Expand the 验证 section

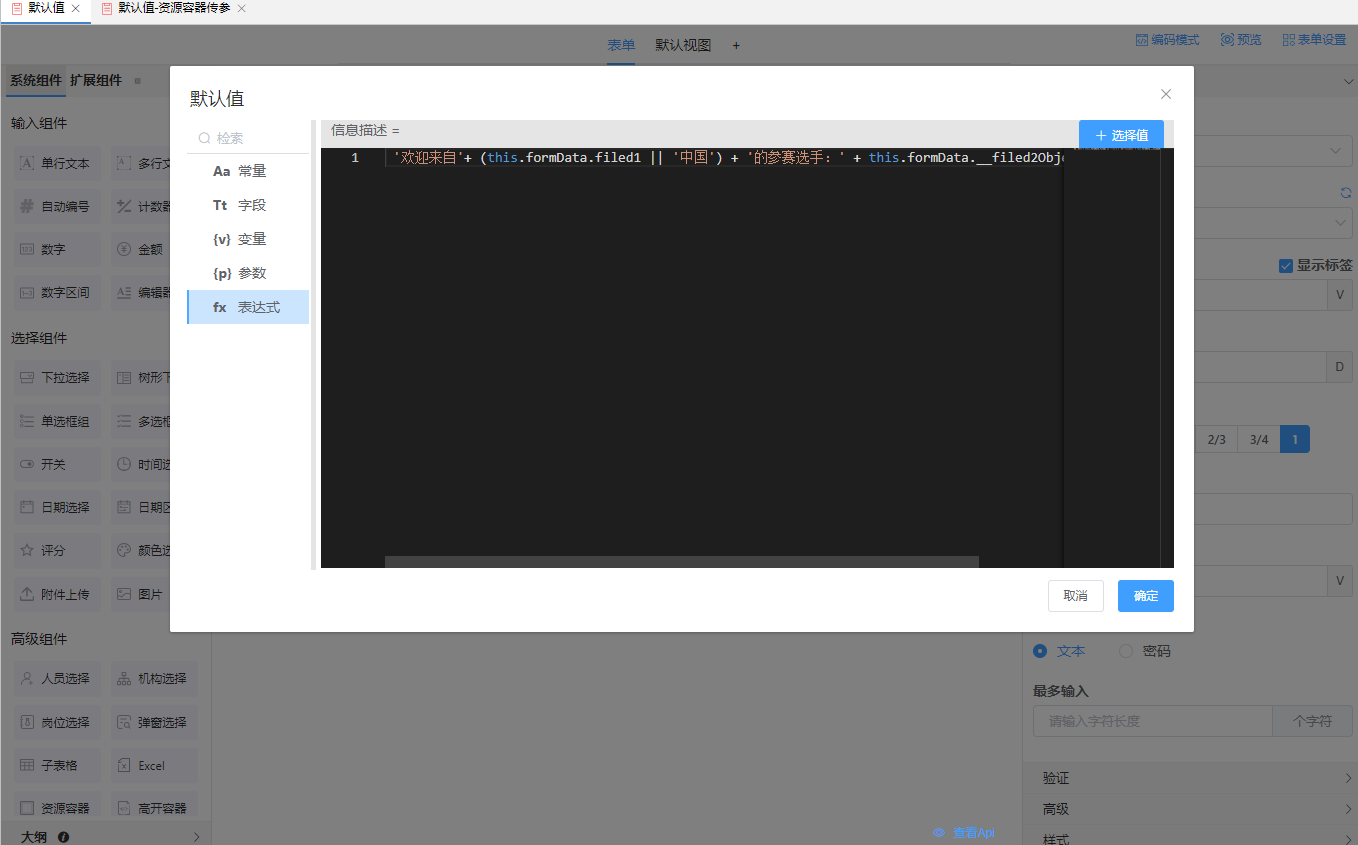1190,778
